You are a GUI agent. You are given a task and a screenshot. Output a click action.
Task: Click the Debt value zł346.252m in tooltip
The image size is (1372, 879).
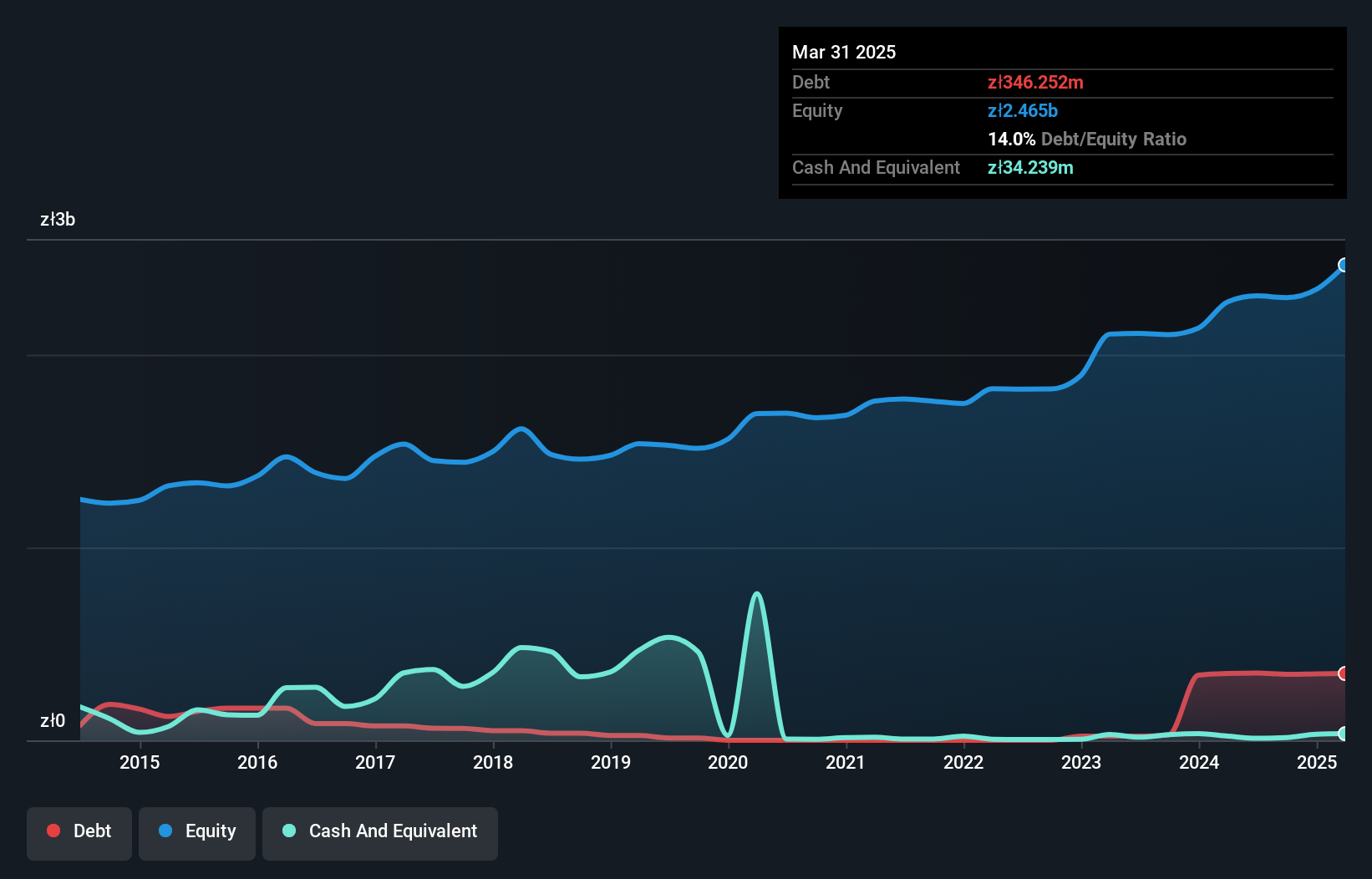[1035, 83]
